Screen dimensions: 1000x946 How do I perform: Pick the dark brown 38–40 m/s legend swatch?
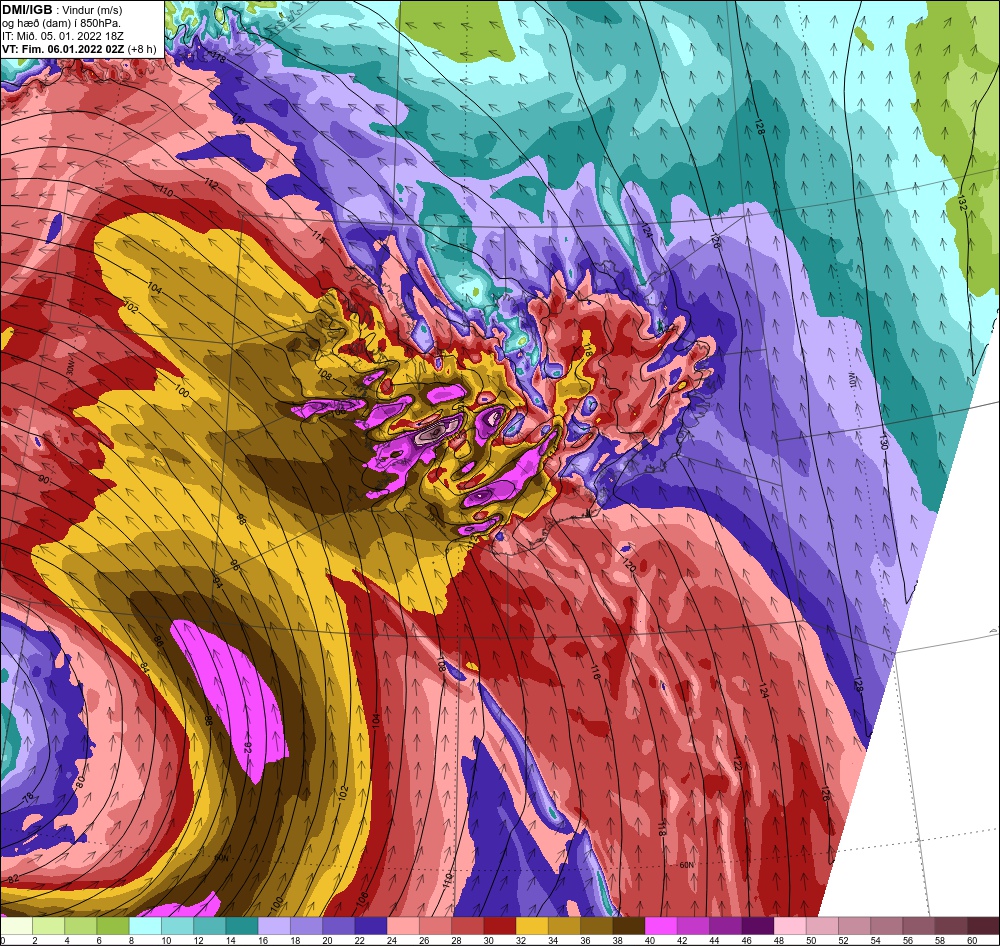coord(629,926)
